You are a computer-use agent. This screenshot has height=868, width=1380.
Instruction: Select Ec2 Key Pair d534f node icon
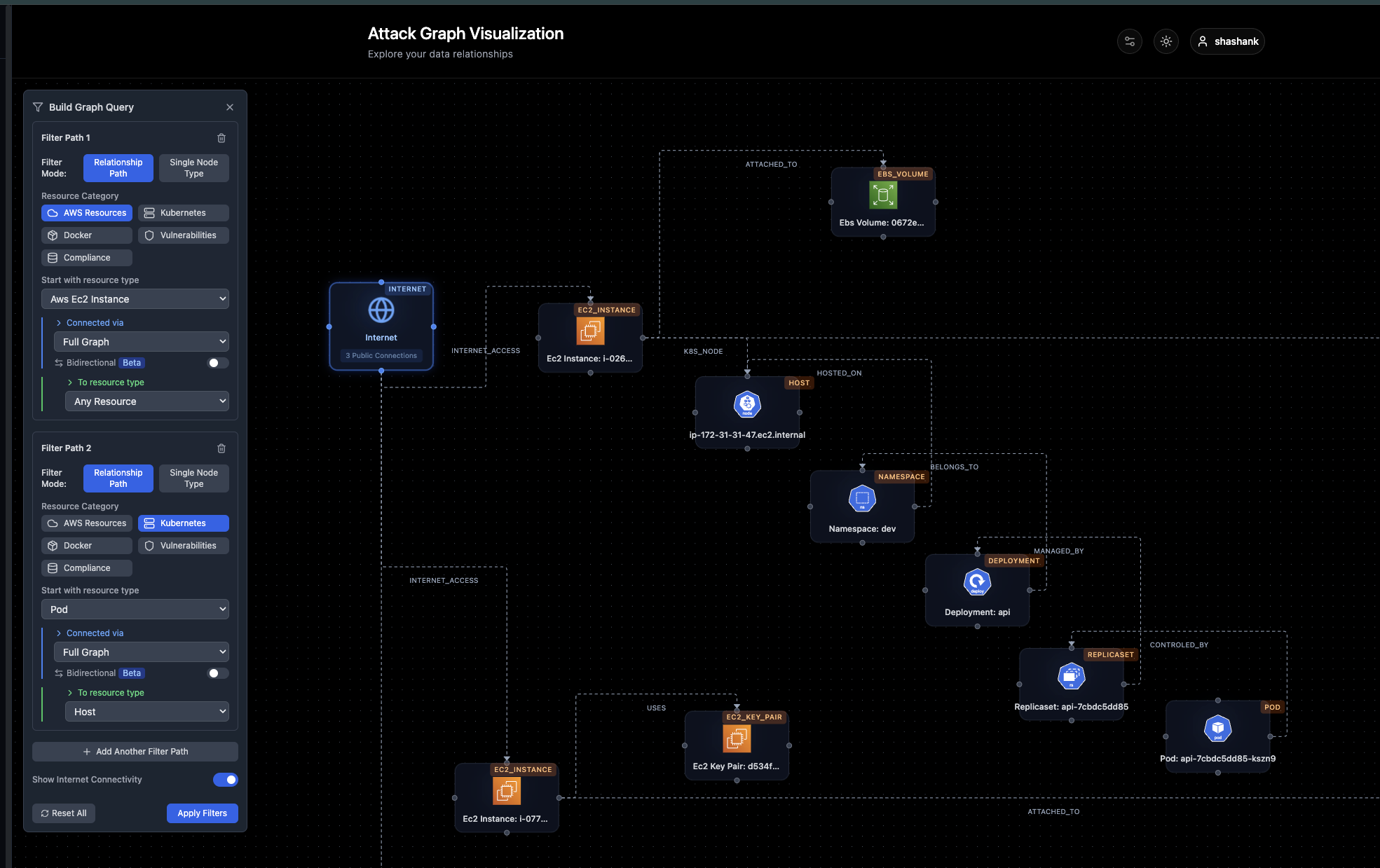[x=737, y=738]
